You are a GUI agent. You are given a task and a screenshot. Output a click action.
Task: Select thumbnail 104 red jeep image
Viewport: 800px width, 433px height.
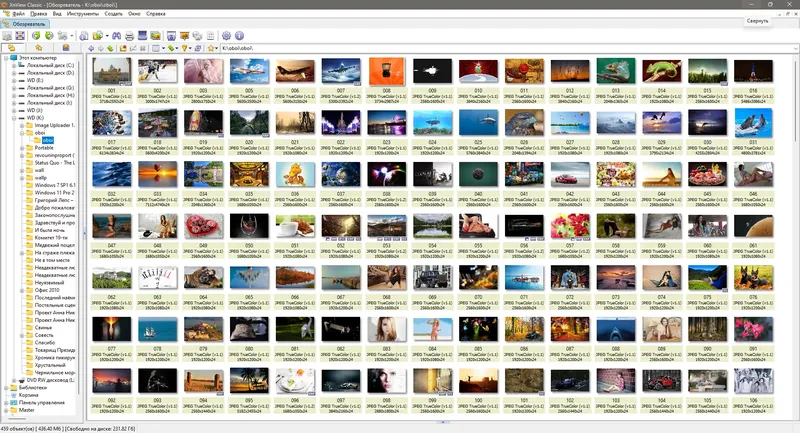point(662,381)
